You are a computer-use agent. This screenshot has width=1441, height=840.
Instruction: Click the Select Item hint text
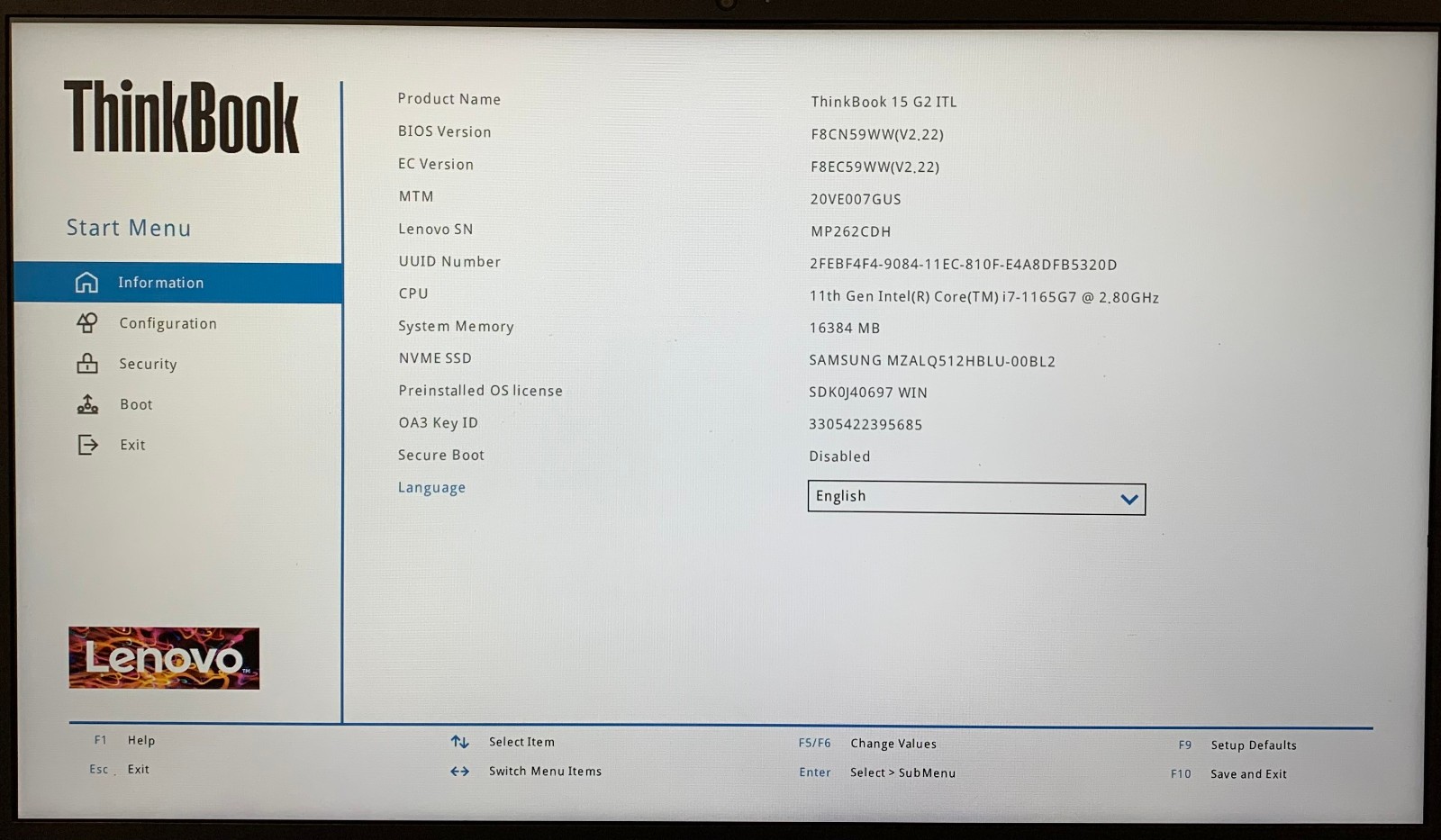coord(522,742)
